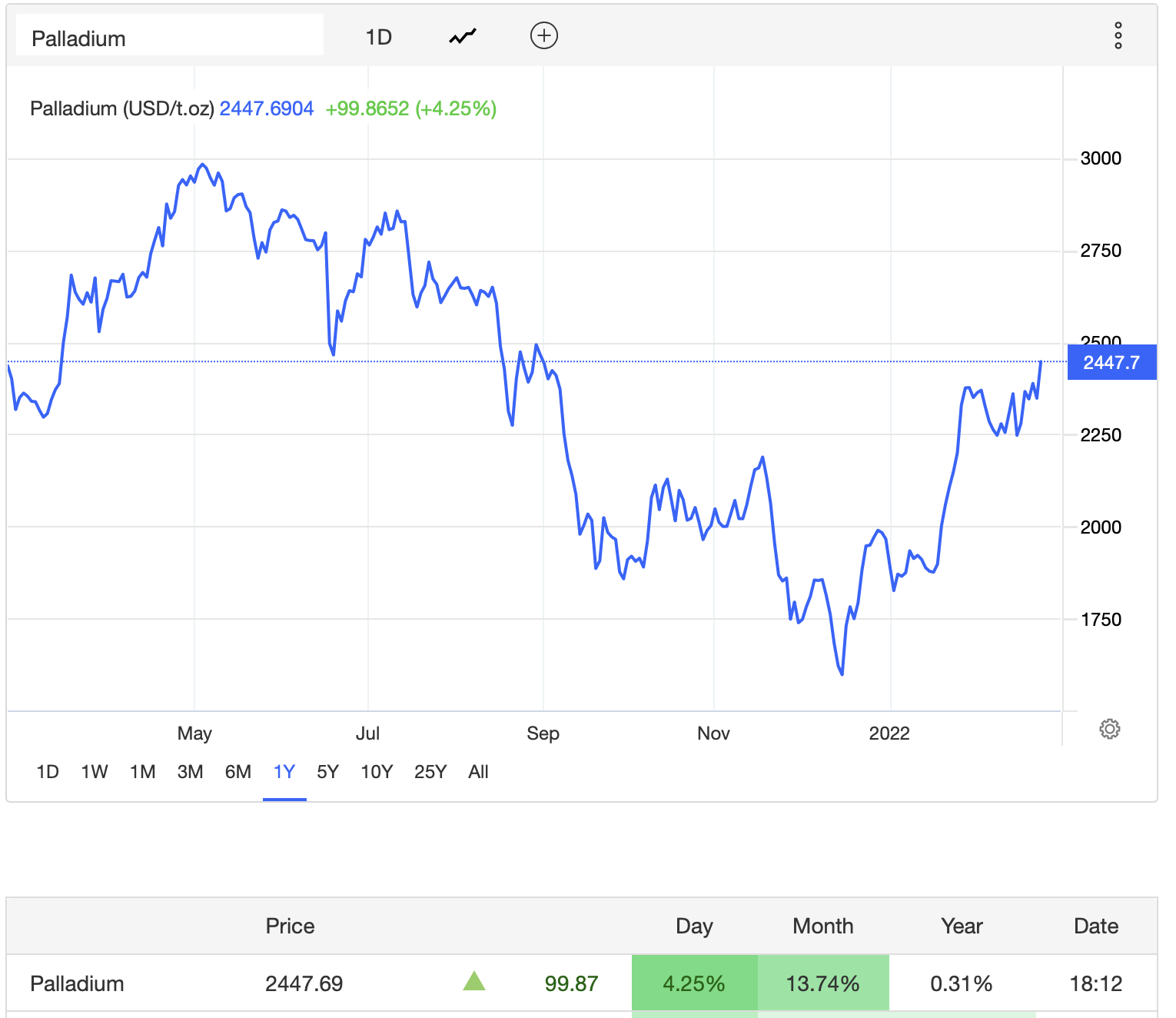
Task: Open the chart type line icon
Action: tap(463, 36)
